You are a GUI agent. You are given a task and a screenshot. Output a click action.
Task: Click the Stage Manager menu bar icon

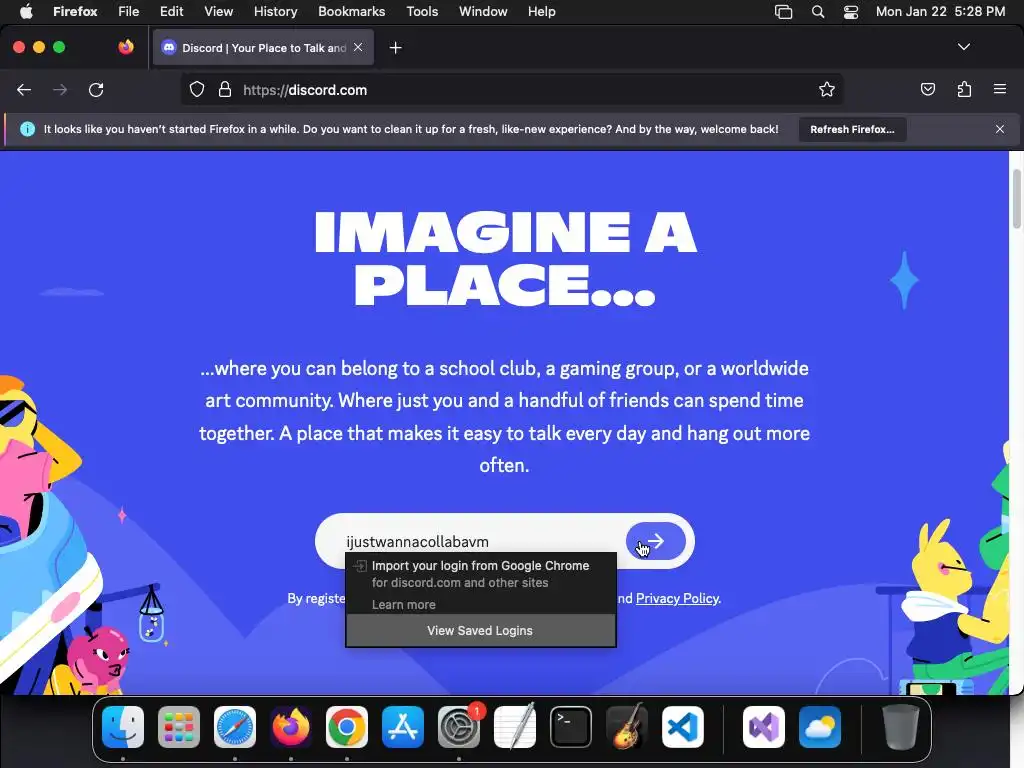[x=783, y=12]
